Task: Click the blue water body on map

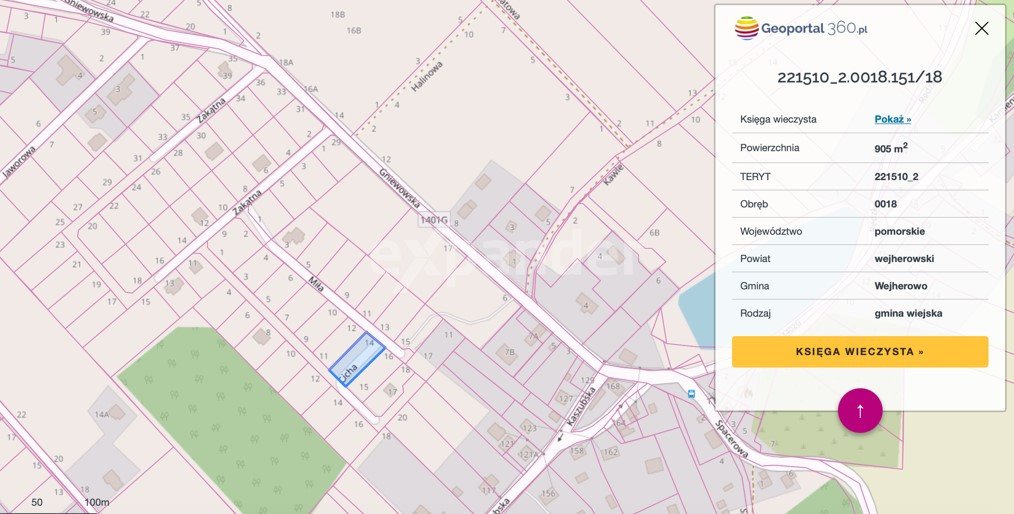Action: pyautogui.click(x=698, y=305)
